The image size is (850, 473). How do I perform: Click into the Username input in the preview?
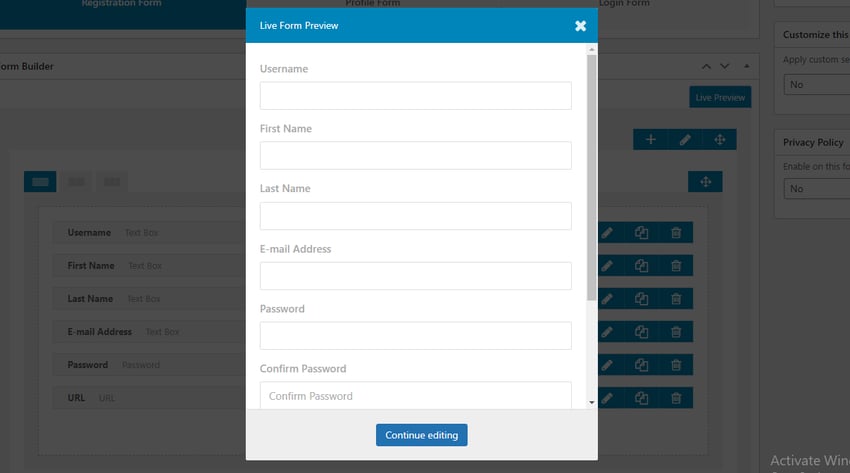415,96
